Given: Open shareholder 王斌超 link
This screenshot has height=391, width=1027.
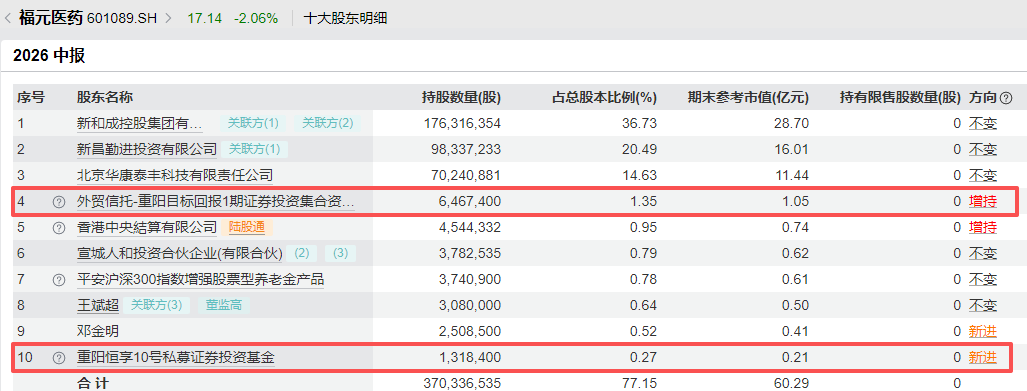Looking at the screenshot, I should [x=97, y=306].
